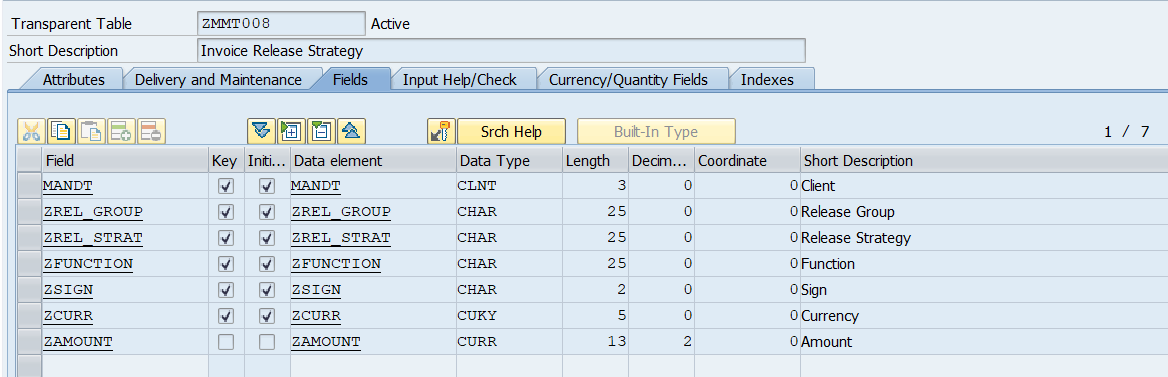
Task: Click the Paste clipboard icon
Action: 91,132
